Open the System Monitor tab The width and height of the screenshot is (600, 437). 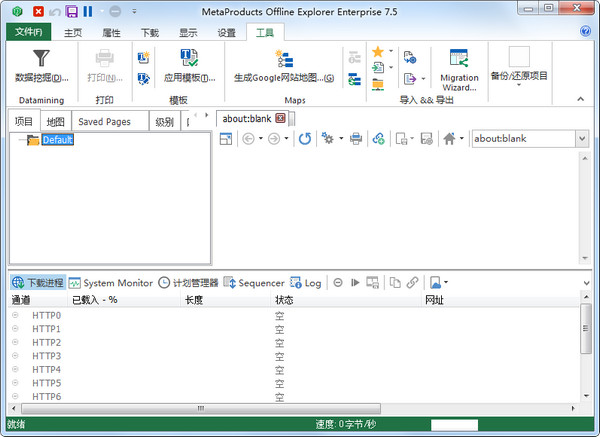click(111, 283)
